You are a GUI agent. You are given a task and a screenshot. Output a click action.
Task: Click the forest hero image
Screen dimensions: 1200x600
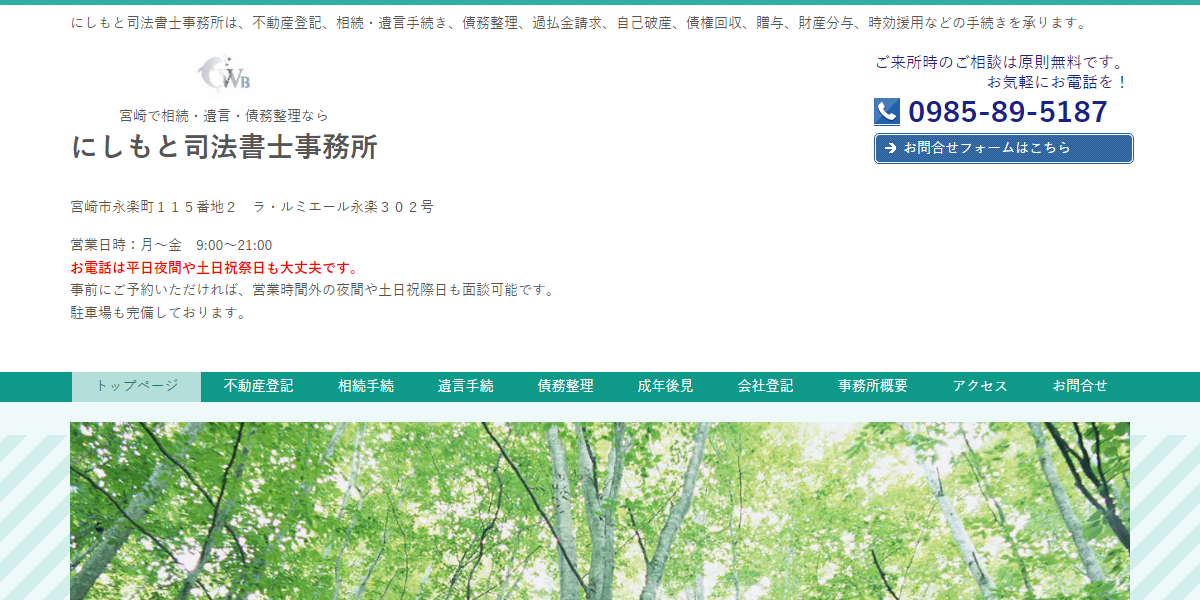(600, 510)
